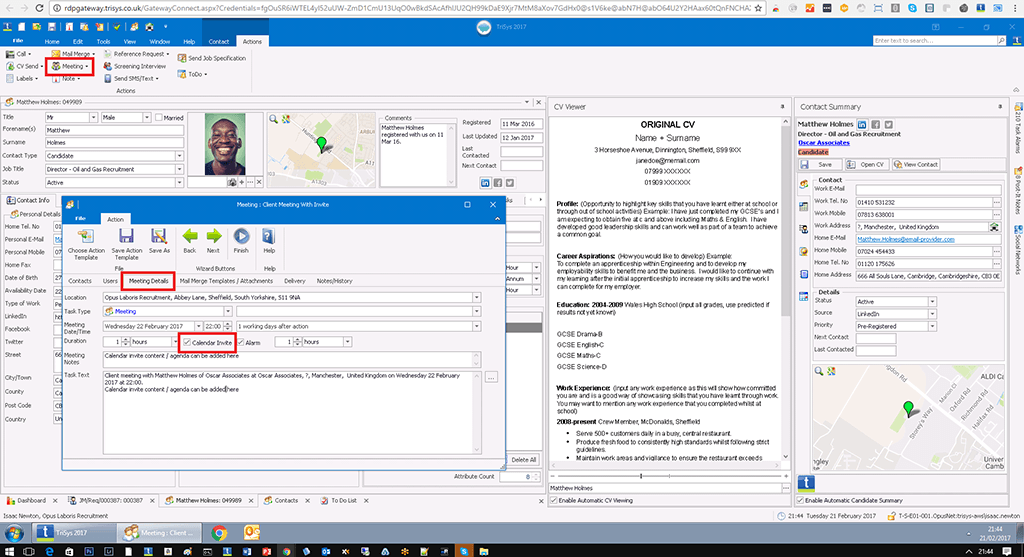Open Chrome from the Windows taskbar

[219, 533]
